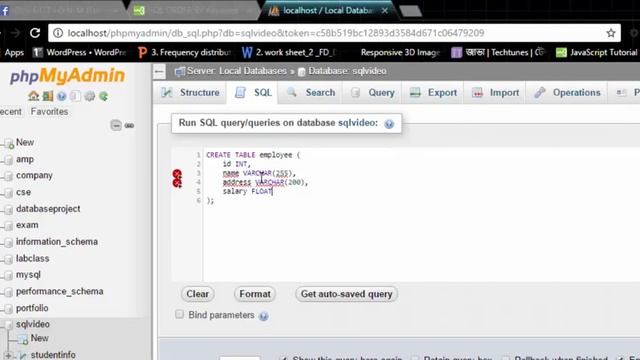
Task: Open WordPress bookmark
Action: pyautogui.click(x=80, y=52)
